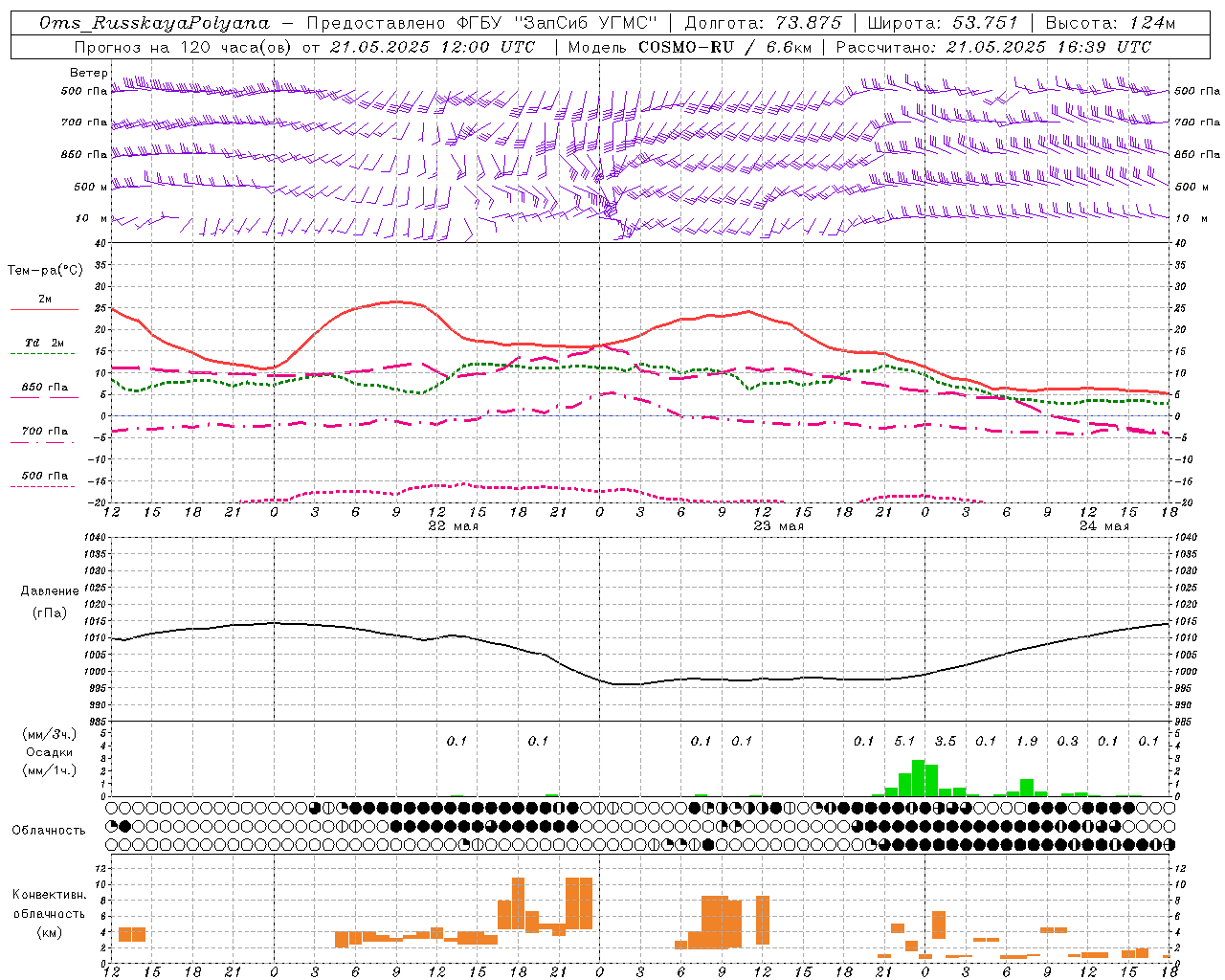Click the Облачность panel label
Viewport: 1225px width, 980px height.
point(49,830)
